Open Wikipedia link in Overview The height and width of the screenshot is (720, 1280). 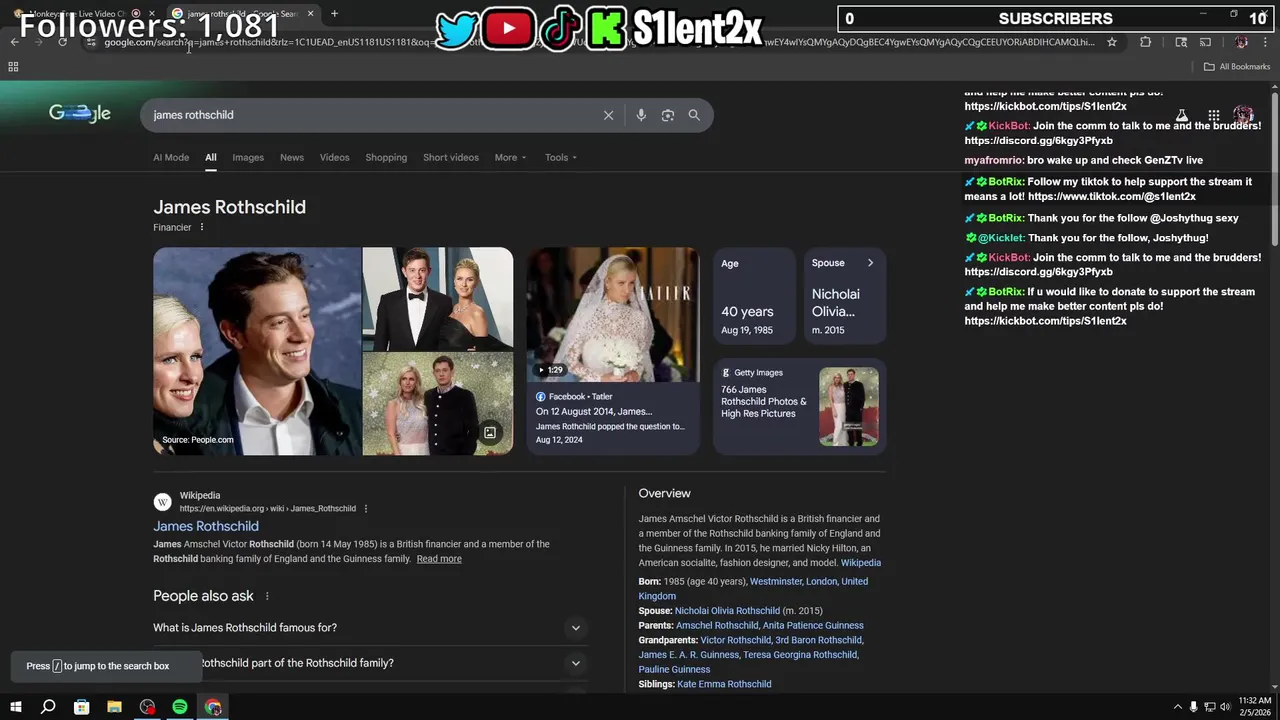tap(861, 563)
